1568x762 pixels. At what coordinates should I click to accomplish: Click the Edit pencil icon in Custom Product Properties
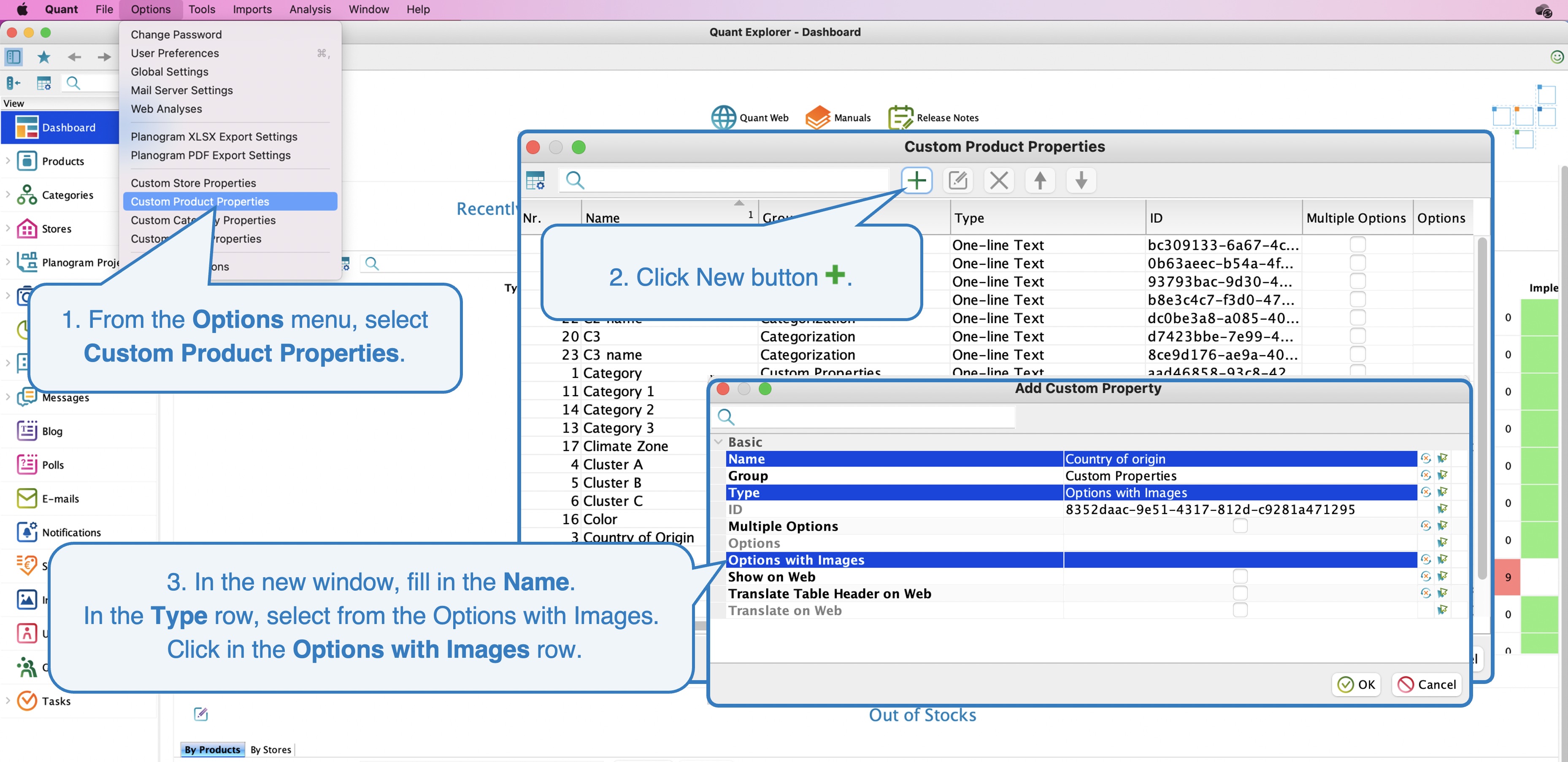(957, 180)
